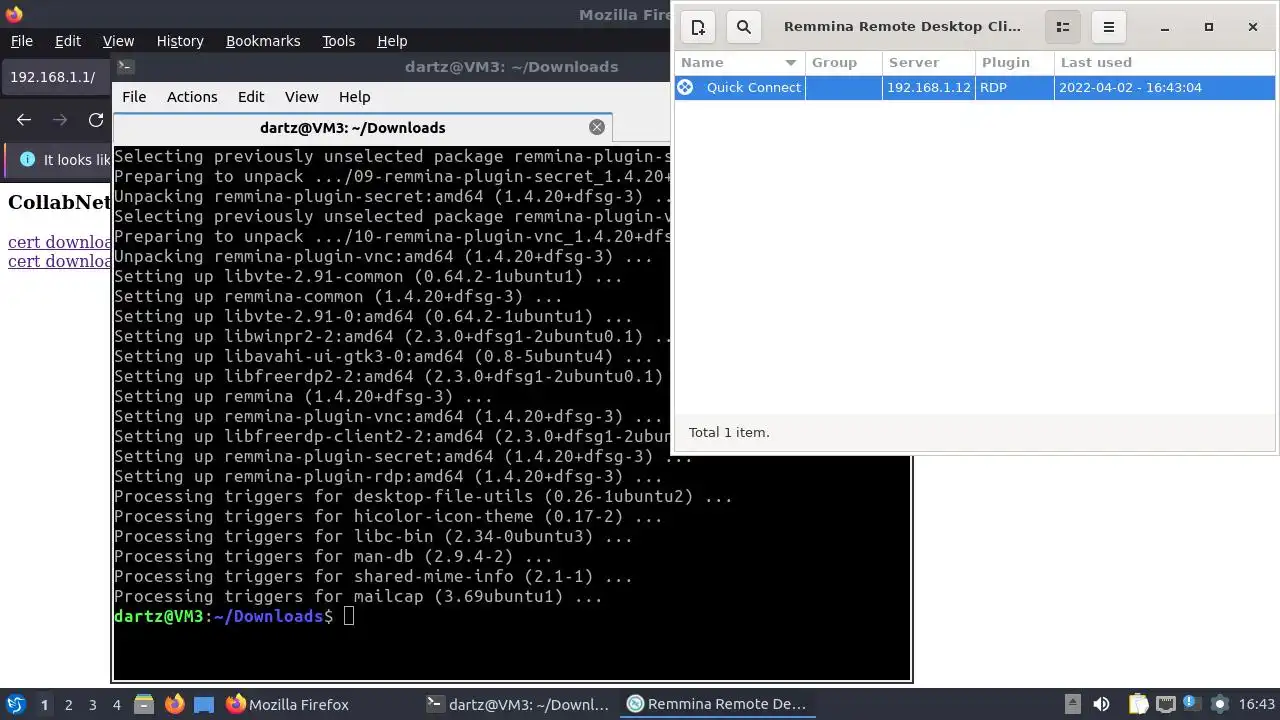Screen dimensions: 1280x720
Task: Go back in Firefox
Action: pos(24,120)
